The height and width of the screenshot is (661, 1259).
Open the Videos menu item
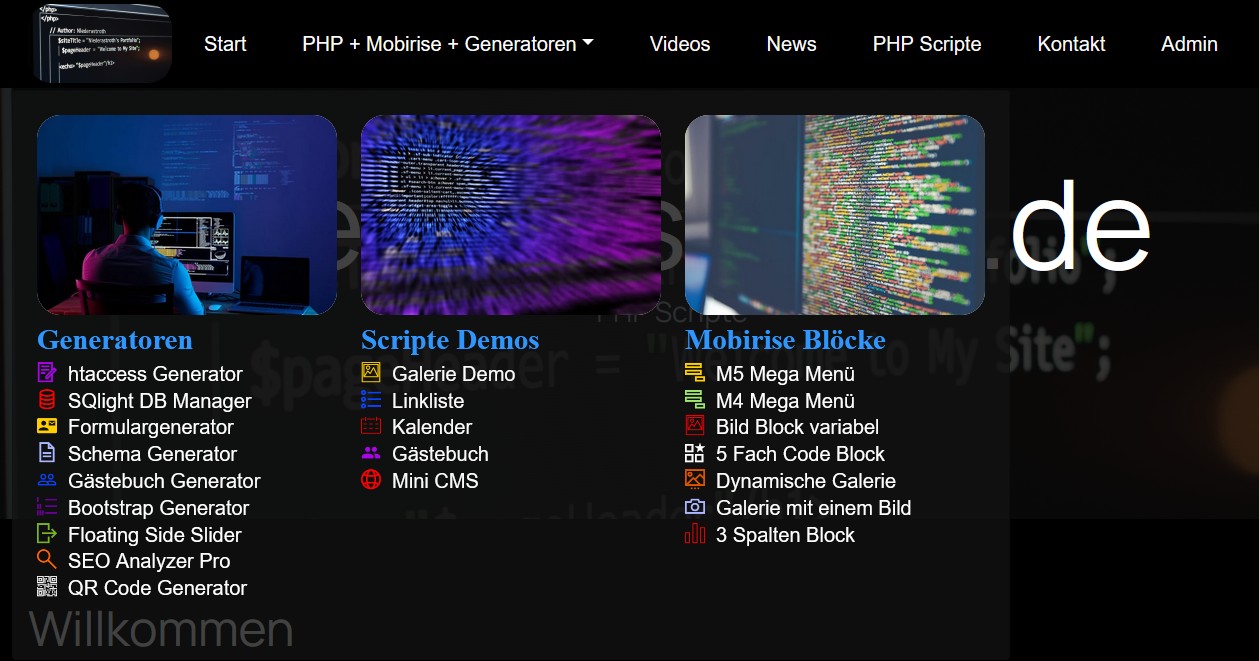(x=680, y=44)
